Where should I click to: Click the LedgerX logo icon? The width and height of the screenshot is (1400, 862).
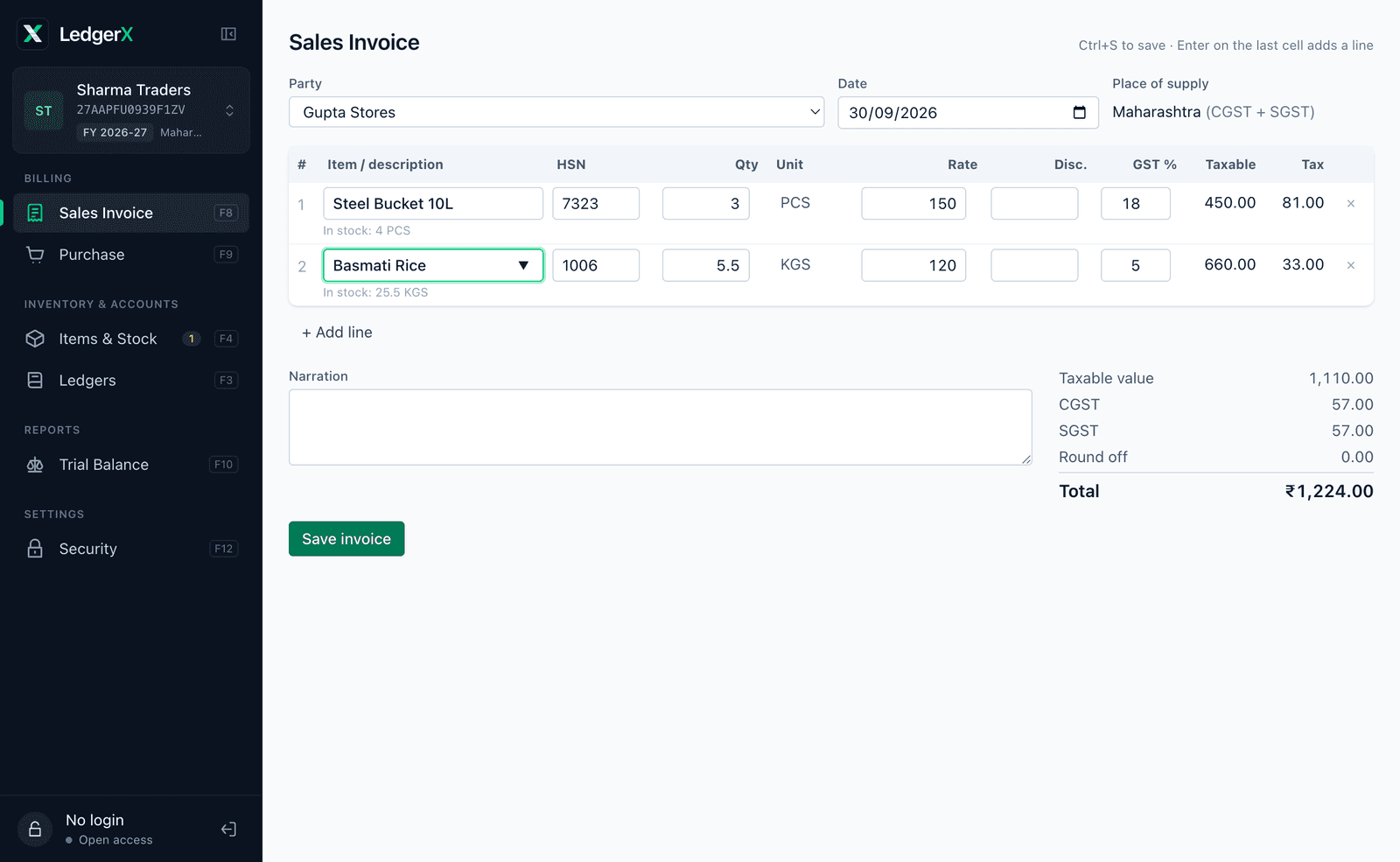tap(33, 34)
